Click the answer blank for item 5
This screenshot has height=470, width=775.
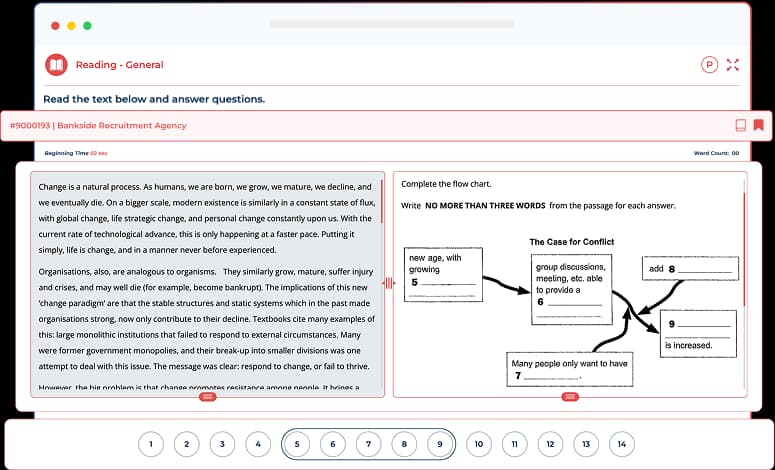click(x=448, y=284)
